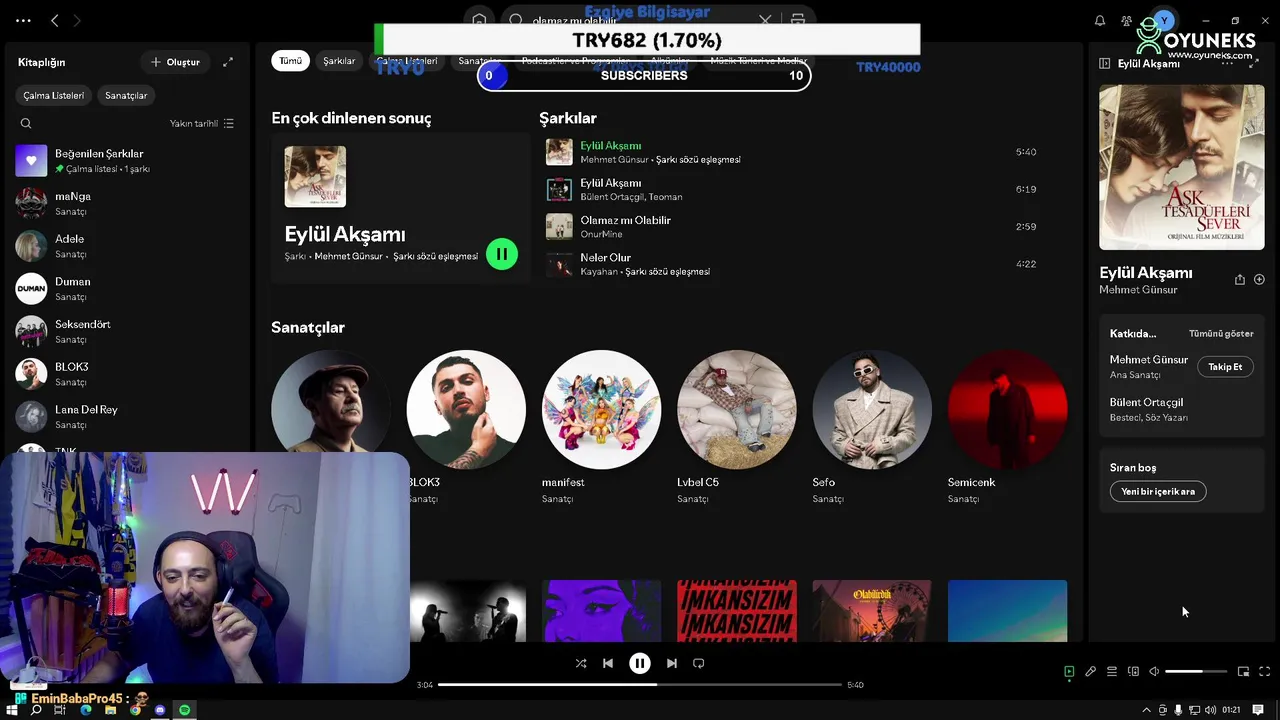
Task: Filter library by Sanatçılar
Action: [126, 95]
